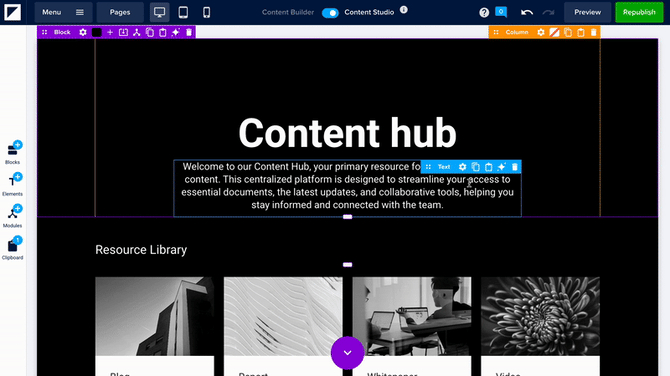670x376 pixels.
Task: Open the building image thumbnail
Action: pyautogui.click(x=155, y=316)
